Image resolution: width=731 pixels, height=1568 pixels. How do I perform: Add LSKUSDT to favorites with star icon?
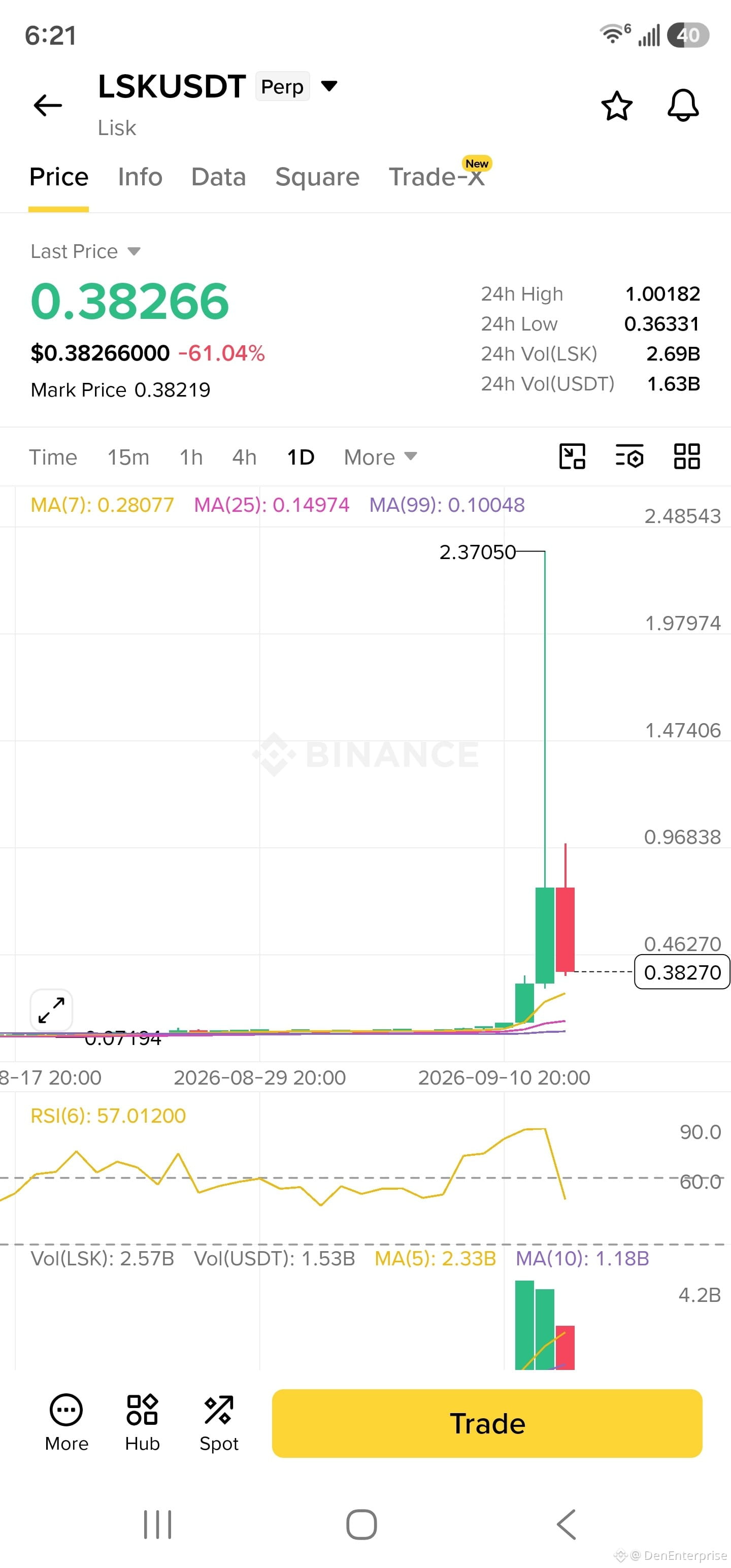coord(617,106)
